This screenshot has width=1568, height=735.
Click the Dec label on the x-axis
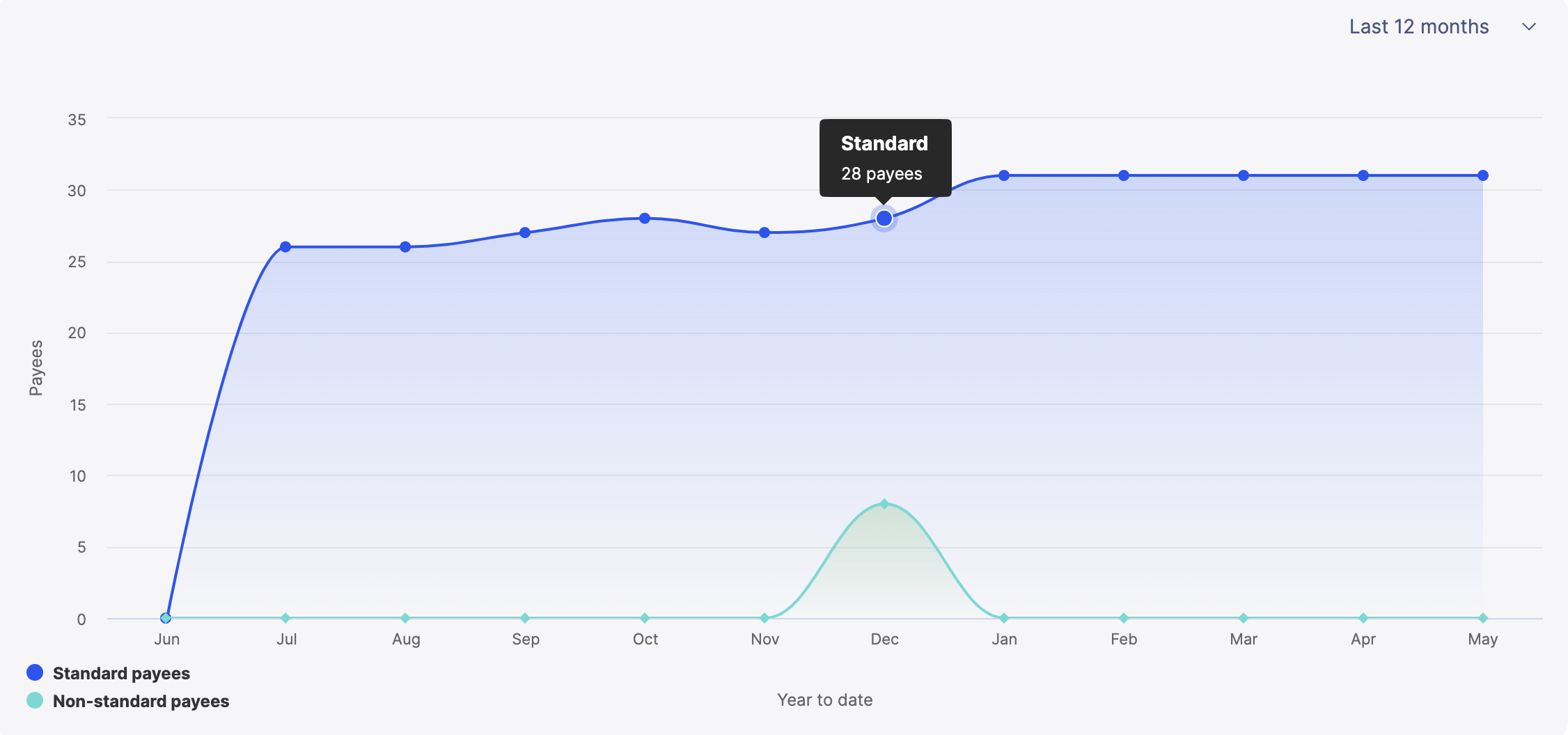[x=884, y=639]
